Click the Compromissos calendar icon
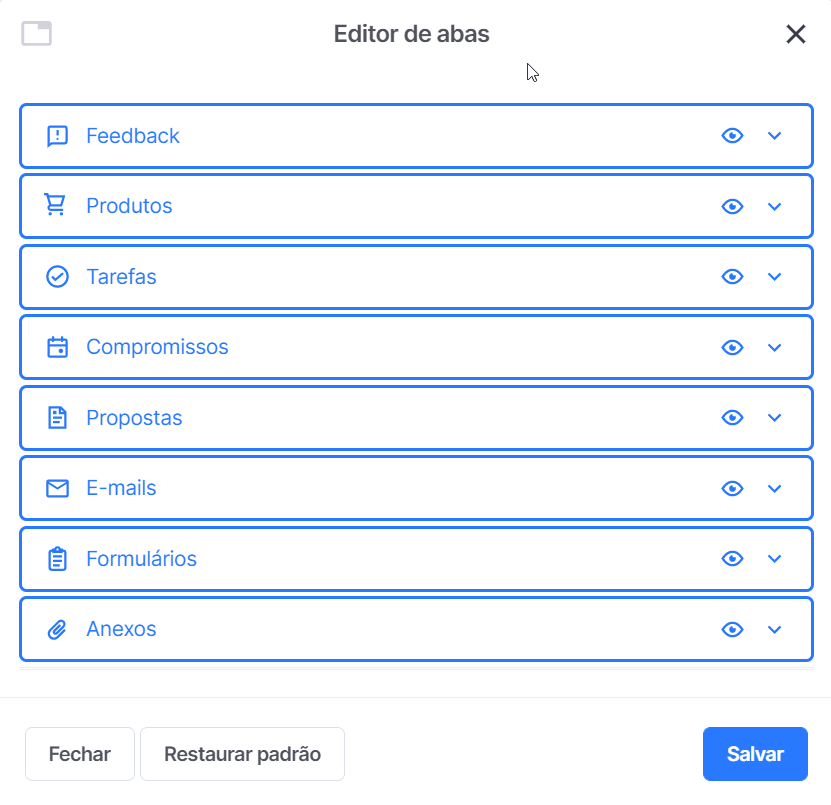Viewport: 831px width, 805px height. (57, 347)
